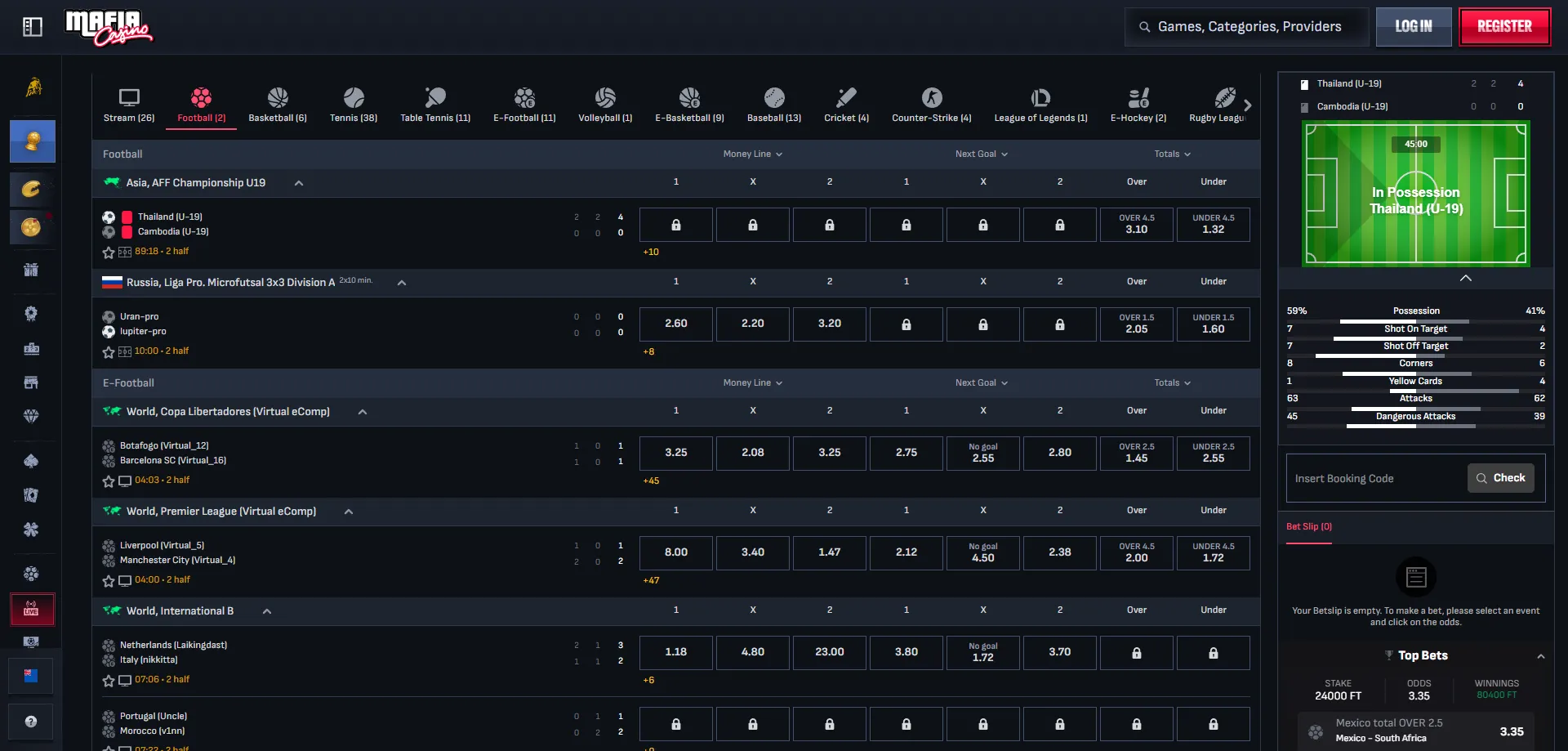Viewport: 1568px width, 751px height.
Task: Open the Mafia Casino logo home
Action: [109, 27]
